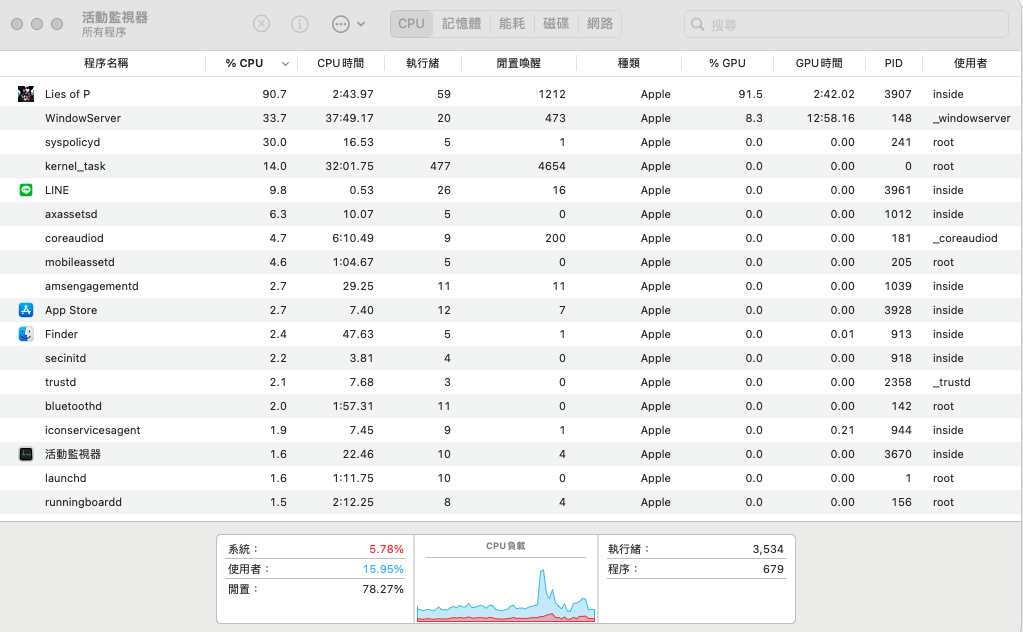Image resolution: width=1023 pixels, height=632 pixels.
Task: Click the 活動監視器 process icon
Action: pos(26,454)
